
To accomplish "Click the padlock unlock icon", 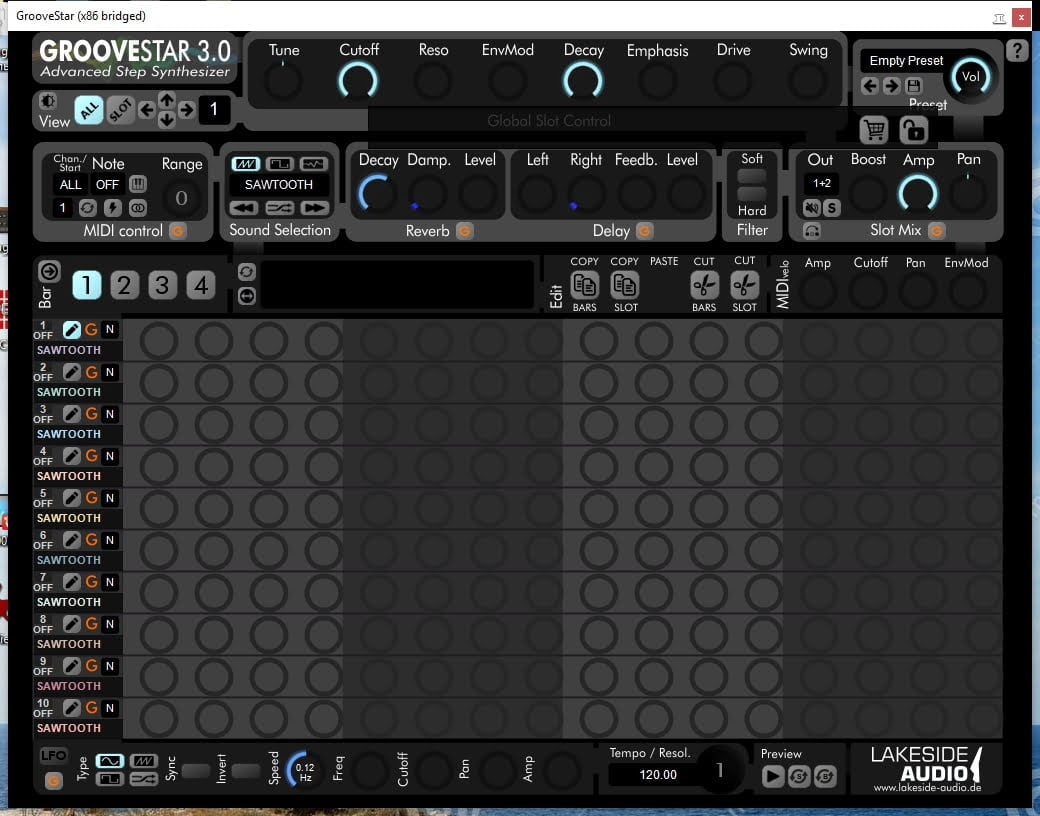I will [912, 129].
